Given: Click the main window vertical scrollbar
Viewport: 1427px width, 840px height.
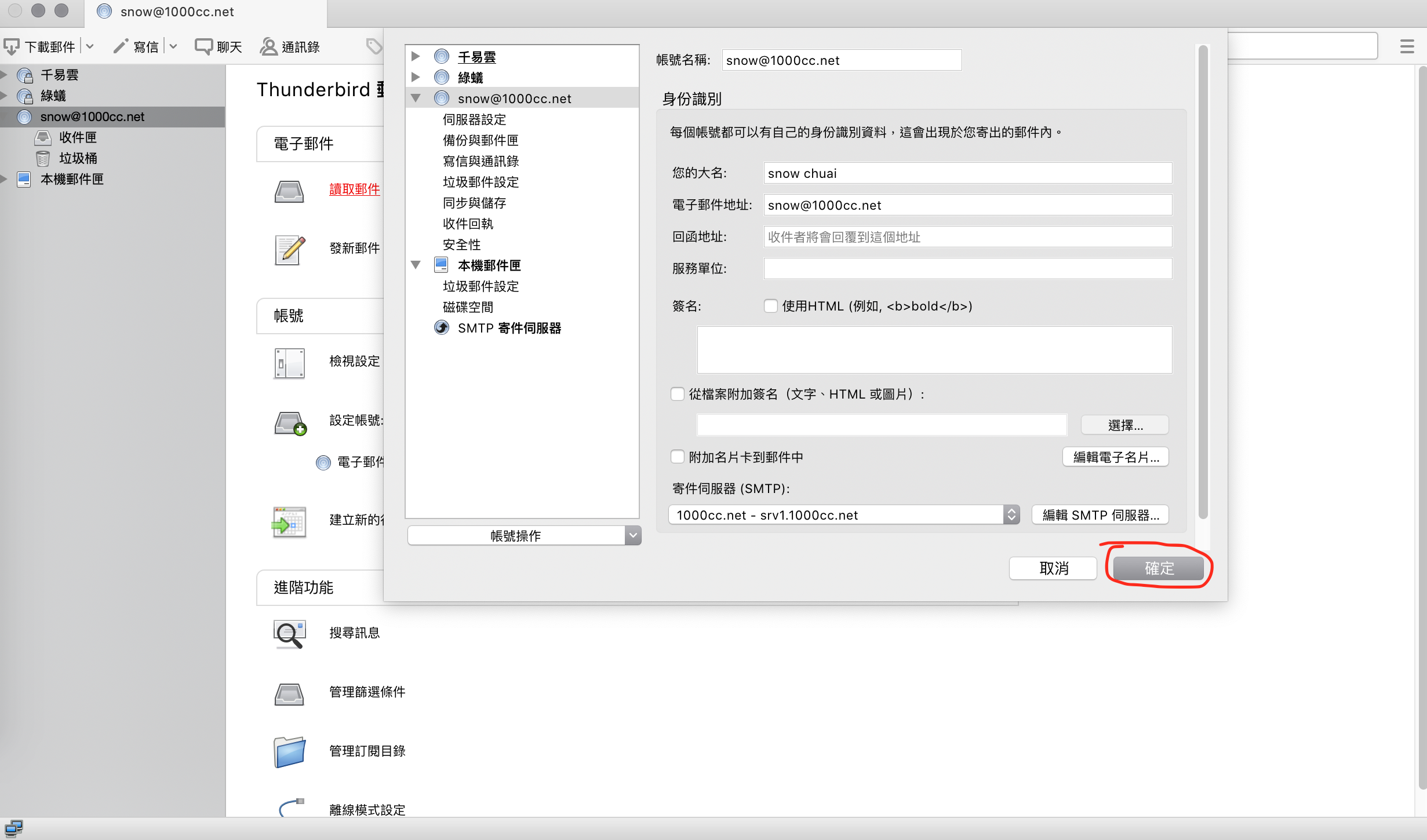Looking at the screenshot, I should point(1422,429).
